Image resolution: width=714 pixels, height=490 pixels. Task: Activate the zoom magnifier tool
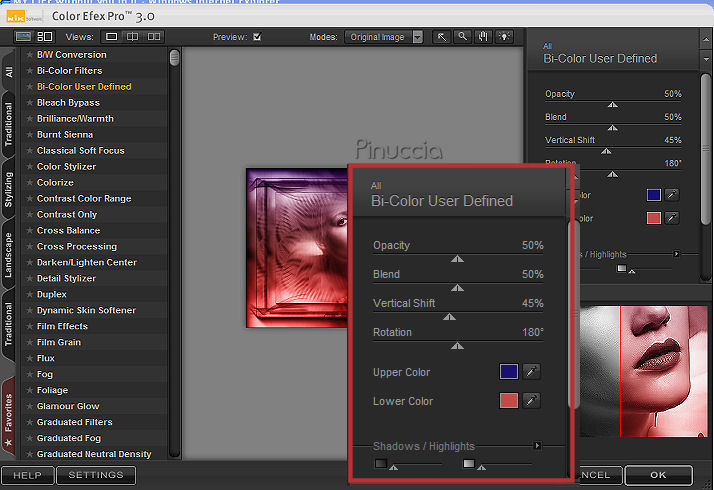(462, 37)
